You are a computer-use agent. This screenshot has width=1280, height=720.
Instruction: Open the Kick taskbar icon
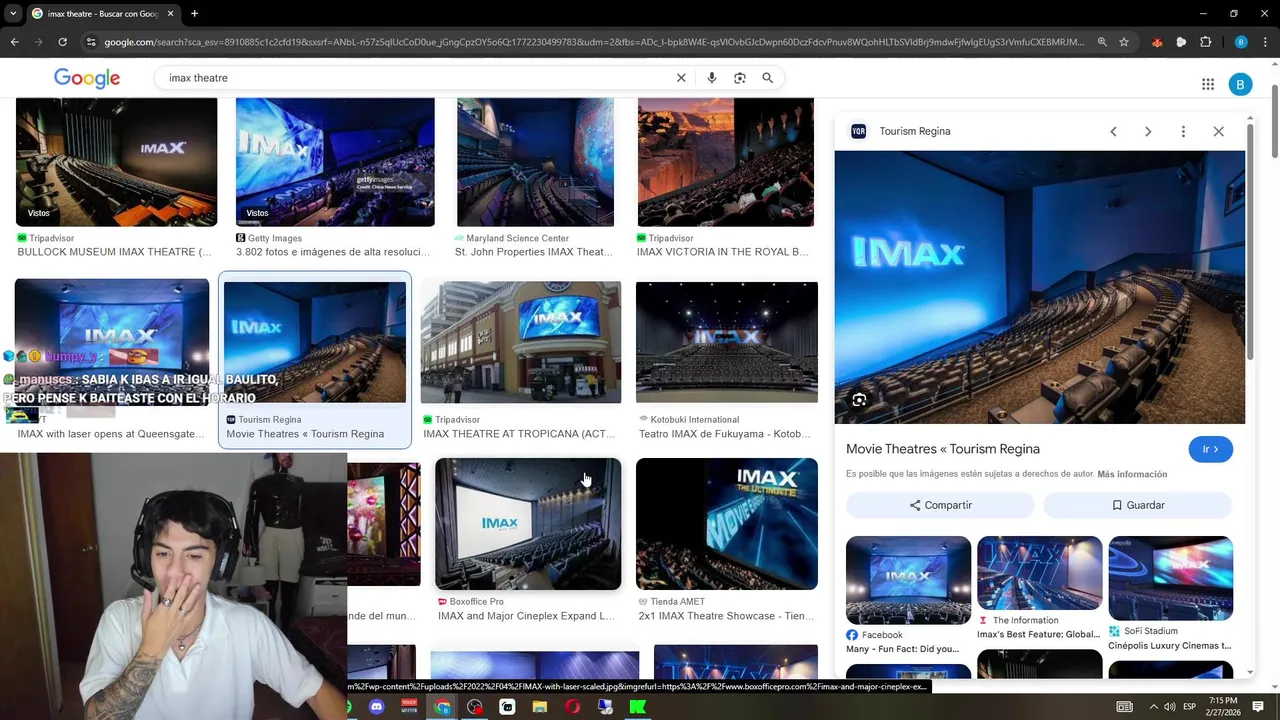637,707
